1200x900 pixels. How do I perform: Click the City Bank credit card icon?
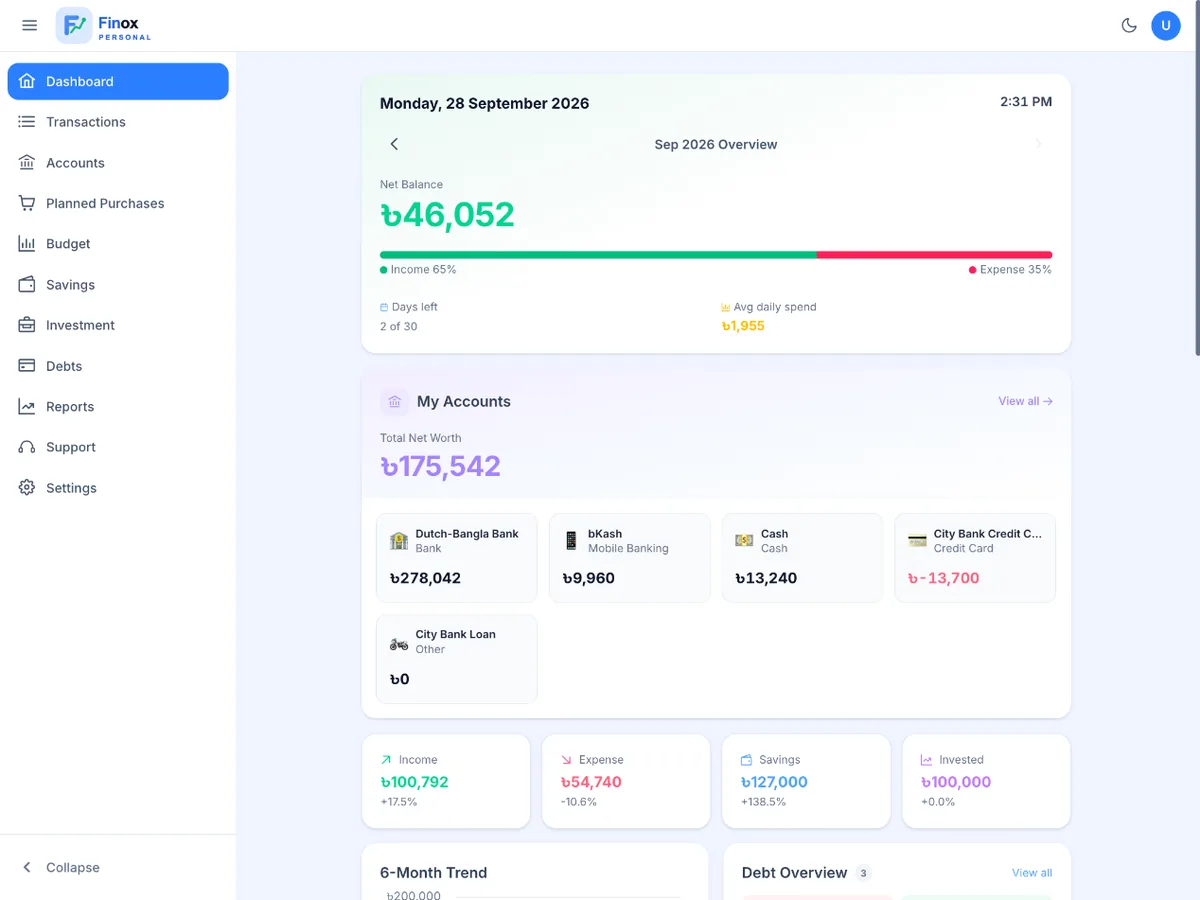coord(917,541)
